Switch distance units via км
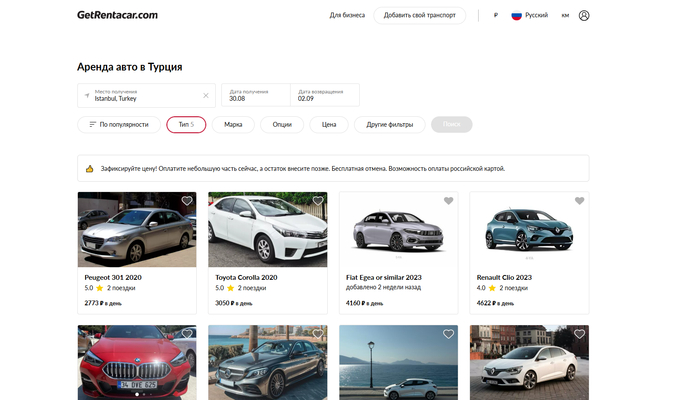 [565, 15]
